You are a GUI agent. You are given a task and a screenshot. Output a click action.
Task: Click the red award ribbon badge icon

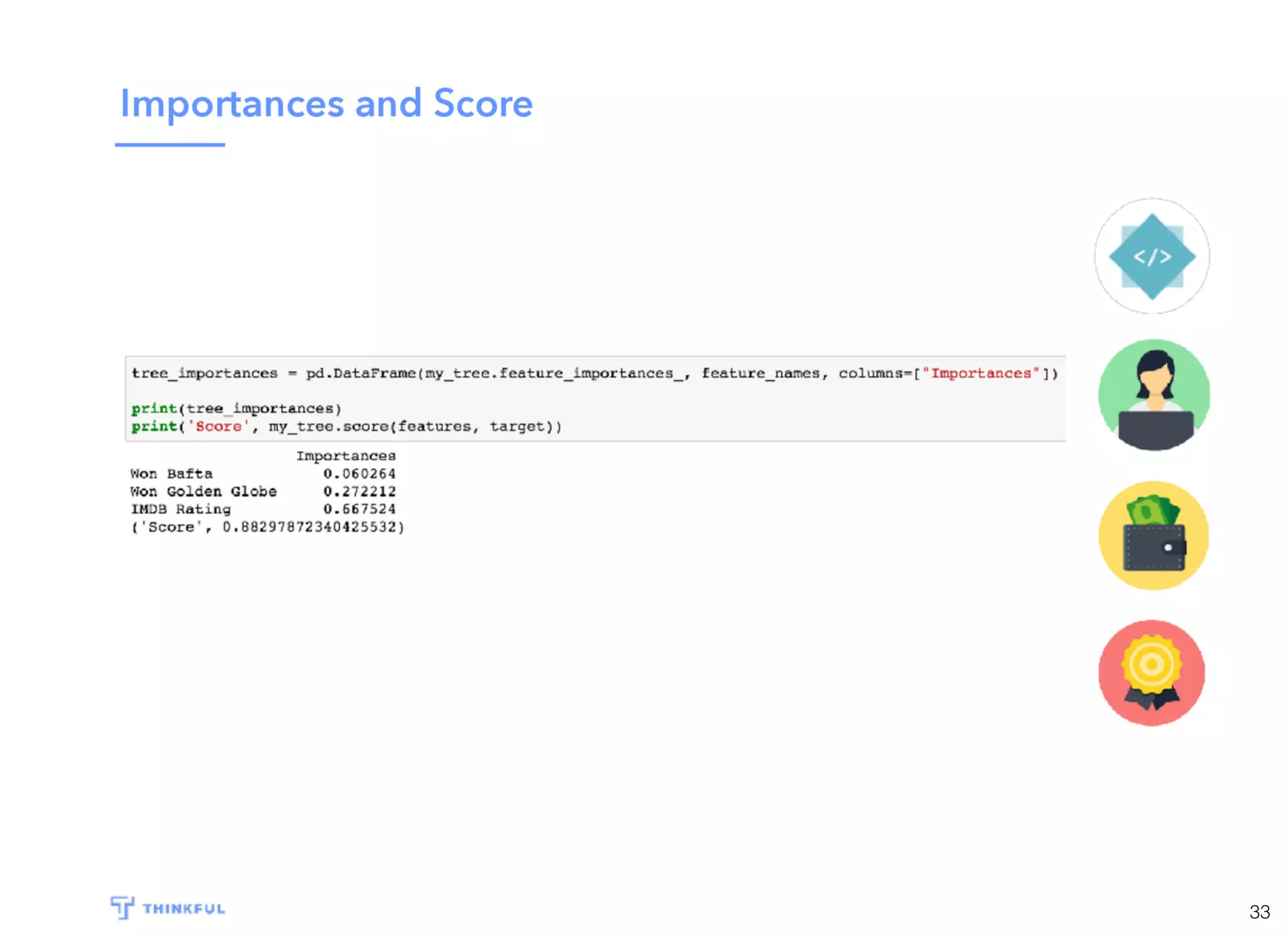tap(1152, 673)
